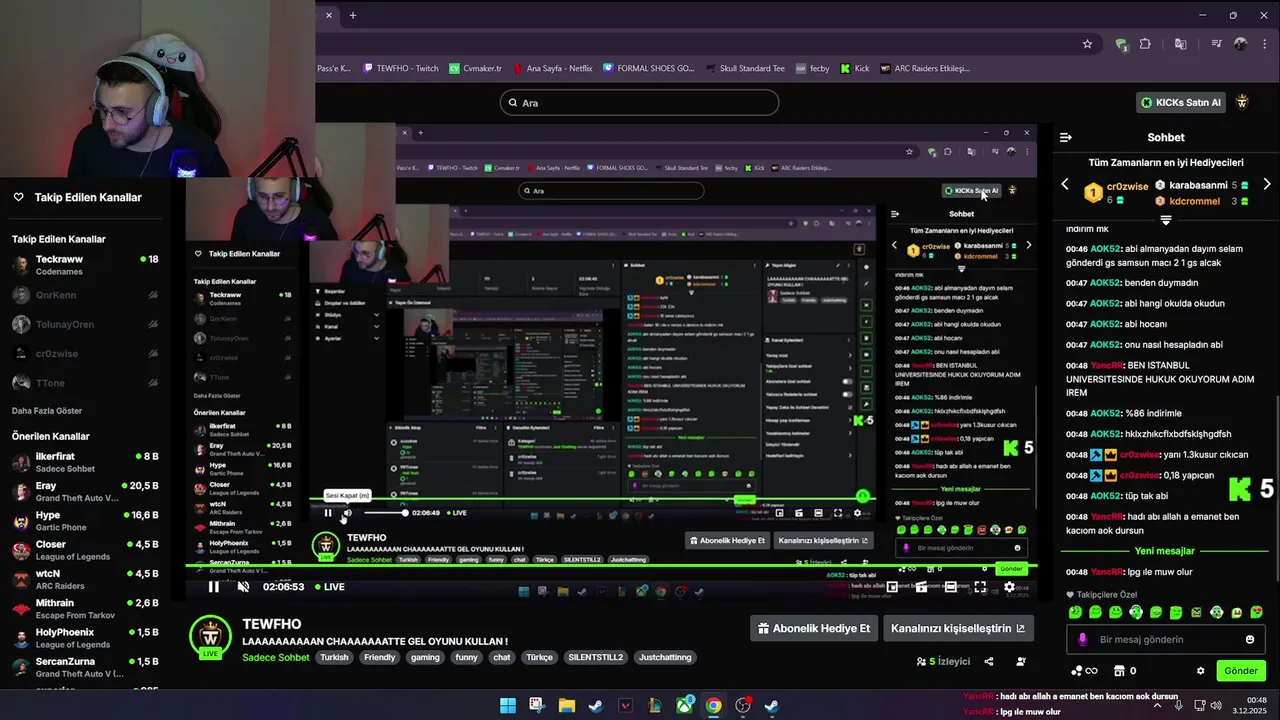Open the TEWFHO - Twitch bookmark
This screenshot has width=1280, height=720.
[x=401, y=68]
